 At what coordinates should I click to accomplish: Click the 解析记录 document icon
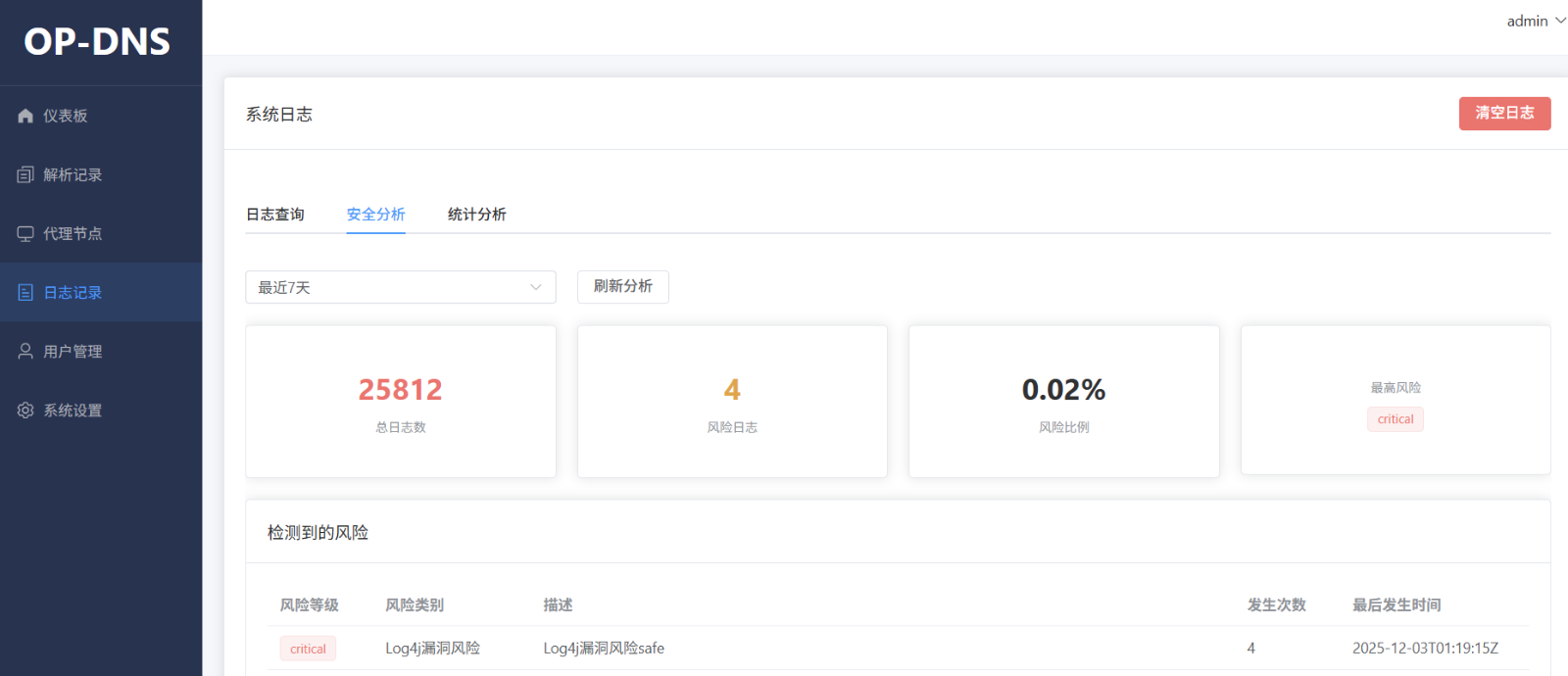(x=25, y=174)
